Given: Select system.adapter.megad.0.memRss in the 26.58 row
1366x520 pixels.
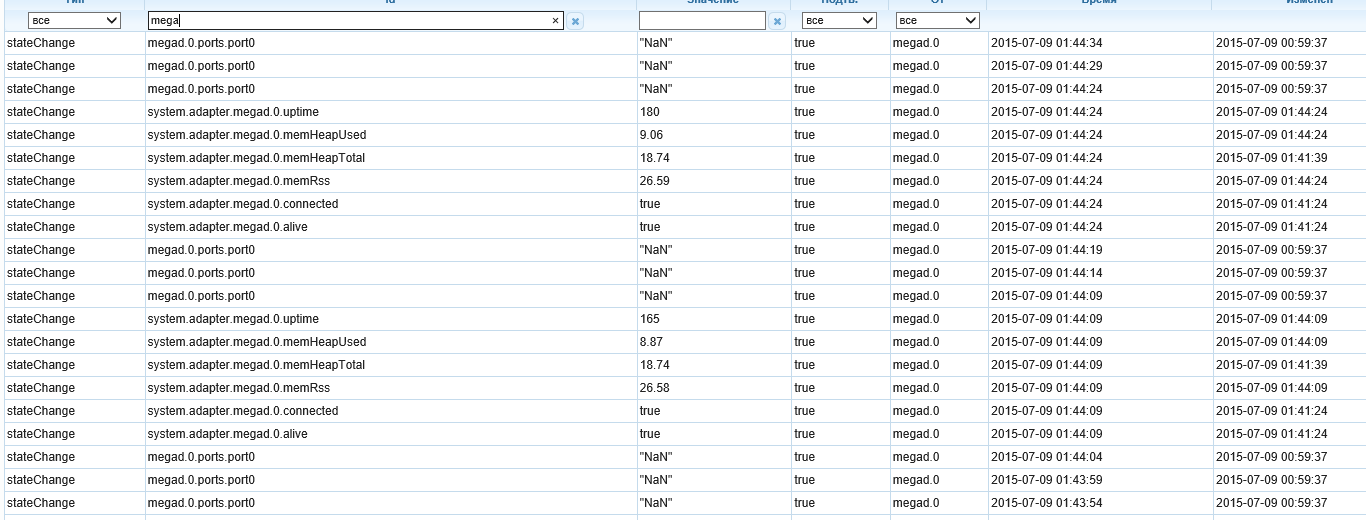Looking at the screenshot, I should tap(239, 388).
